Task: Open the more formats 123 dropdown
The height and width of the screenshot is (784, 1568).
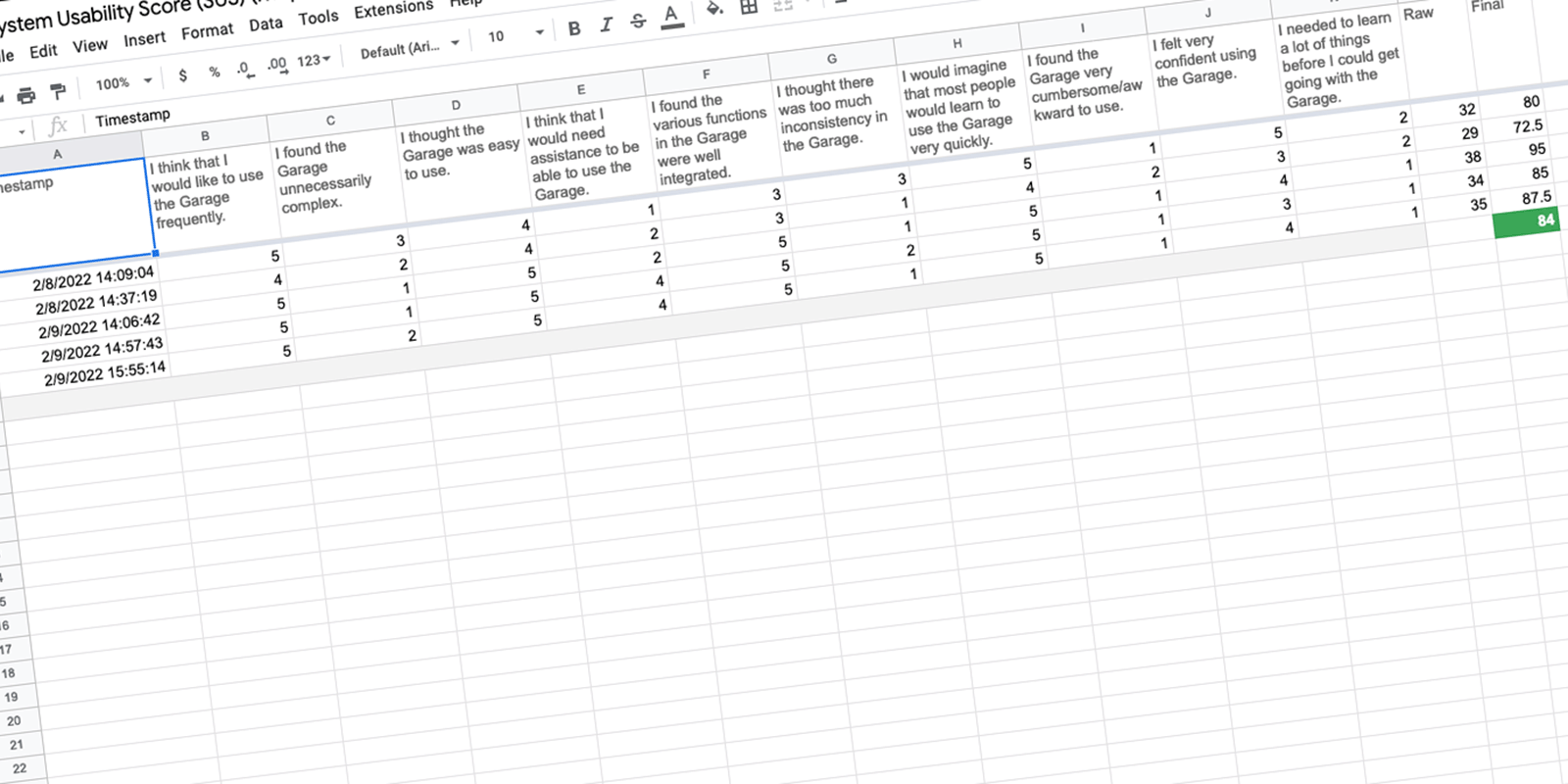Action: pyautogui.click(x=314, y=61)
